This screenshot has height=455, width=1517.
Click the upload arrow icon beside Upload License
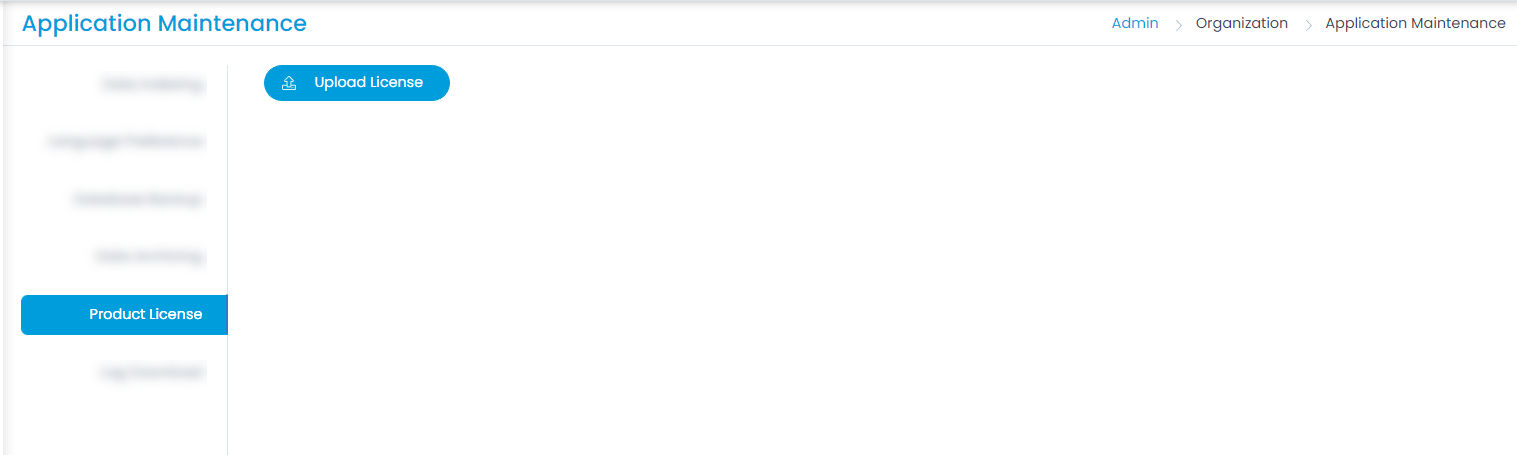[289, 83]
